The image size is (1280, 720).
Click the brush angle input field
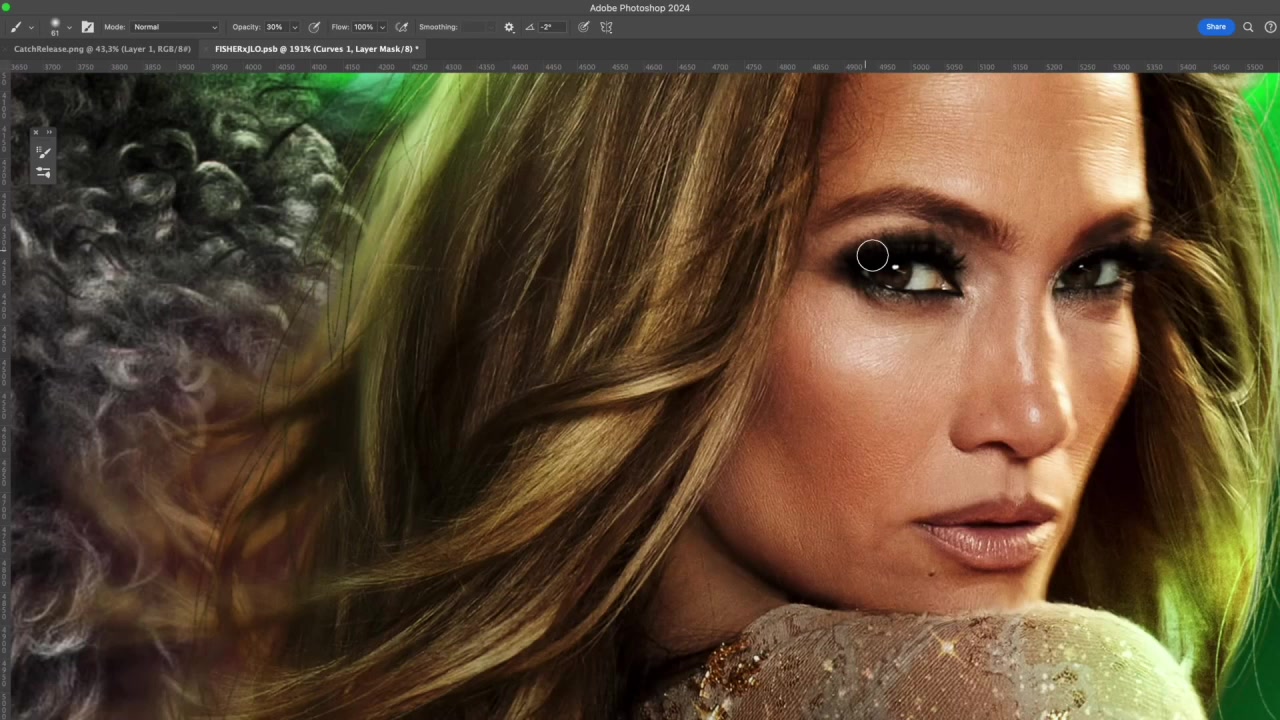coord(550,27)
